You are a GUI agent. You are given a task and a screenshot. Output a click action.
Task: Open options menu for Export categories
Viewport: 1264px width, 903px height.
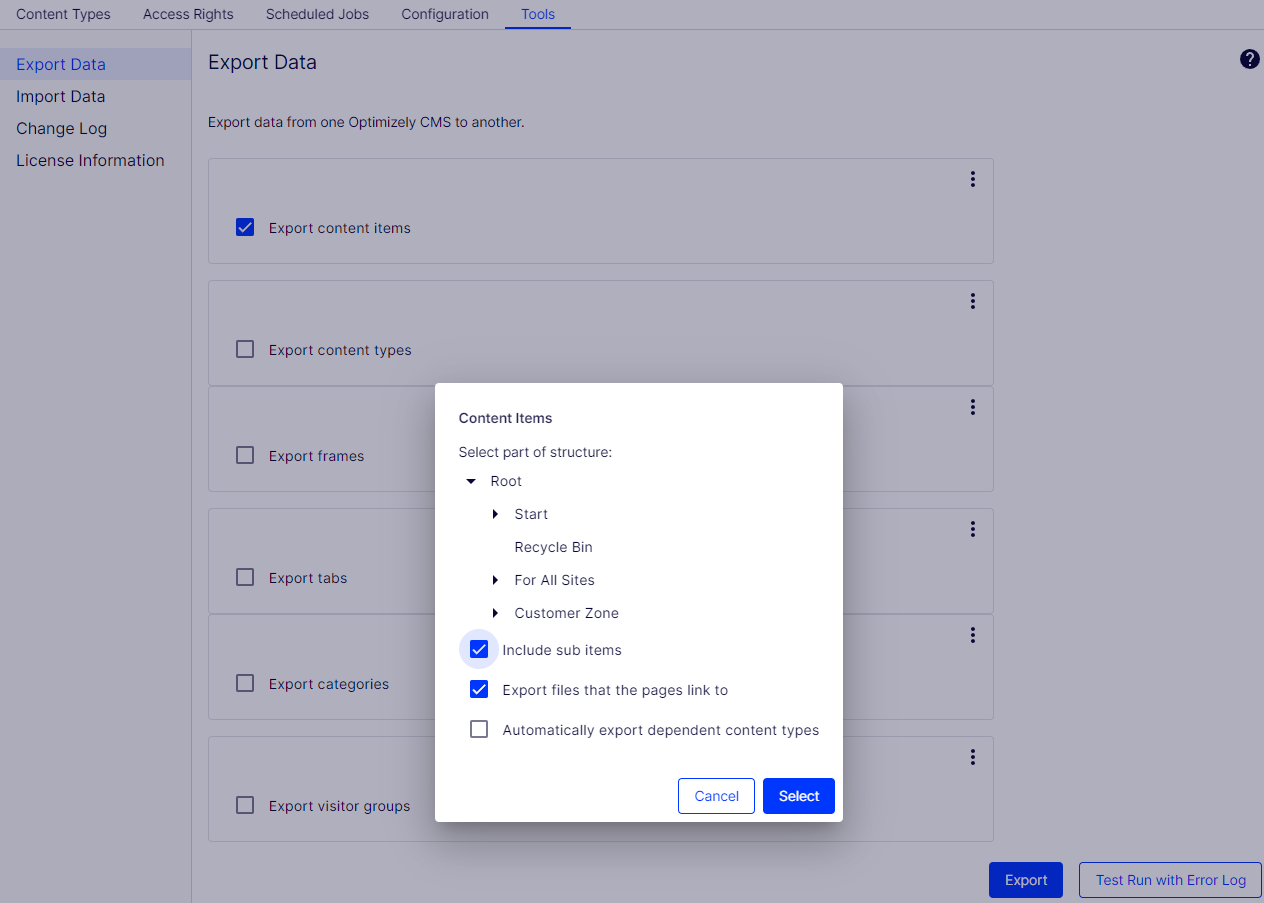click(x=972, y=635)
